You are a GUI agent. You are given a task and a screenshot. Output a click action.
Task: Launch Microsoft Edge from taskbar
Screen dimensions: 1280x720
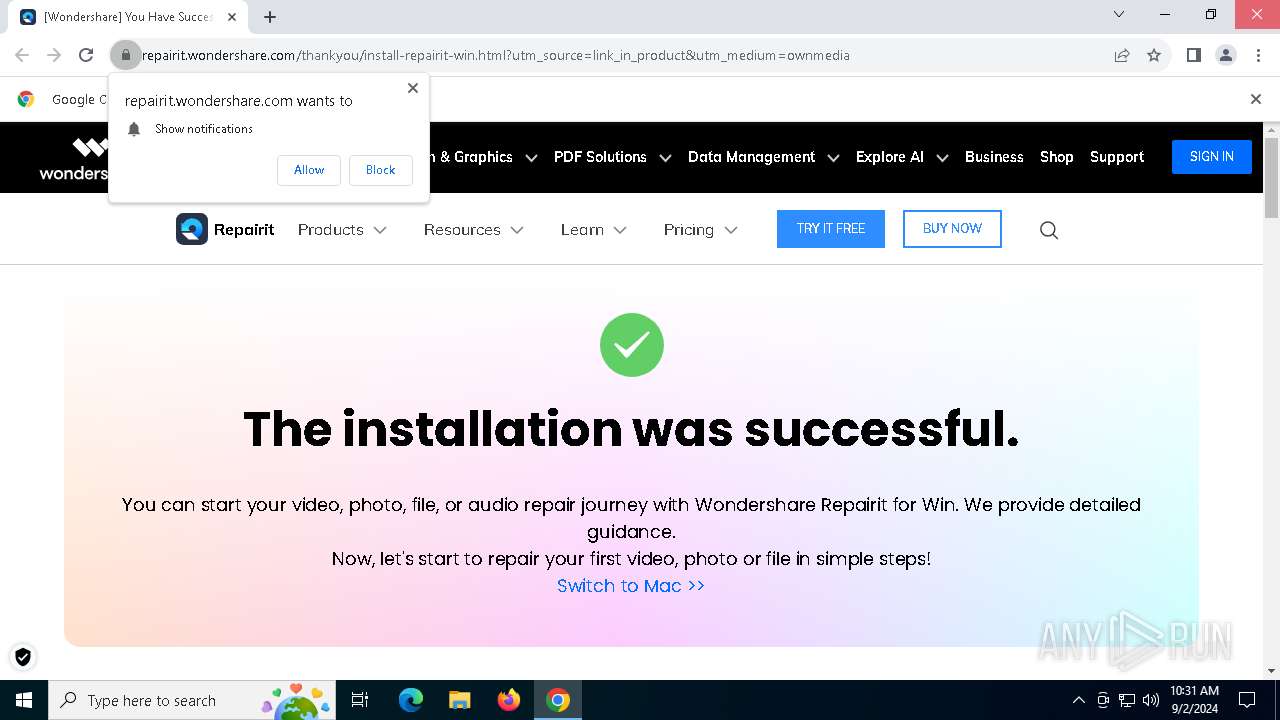[x=411, y=700]
